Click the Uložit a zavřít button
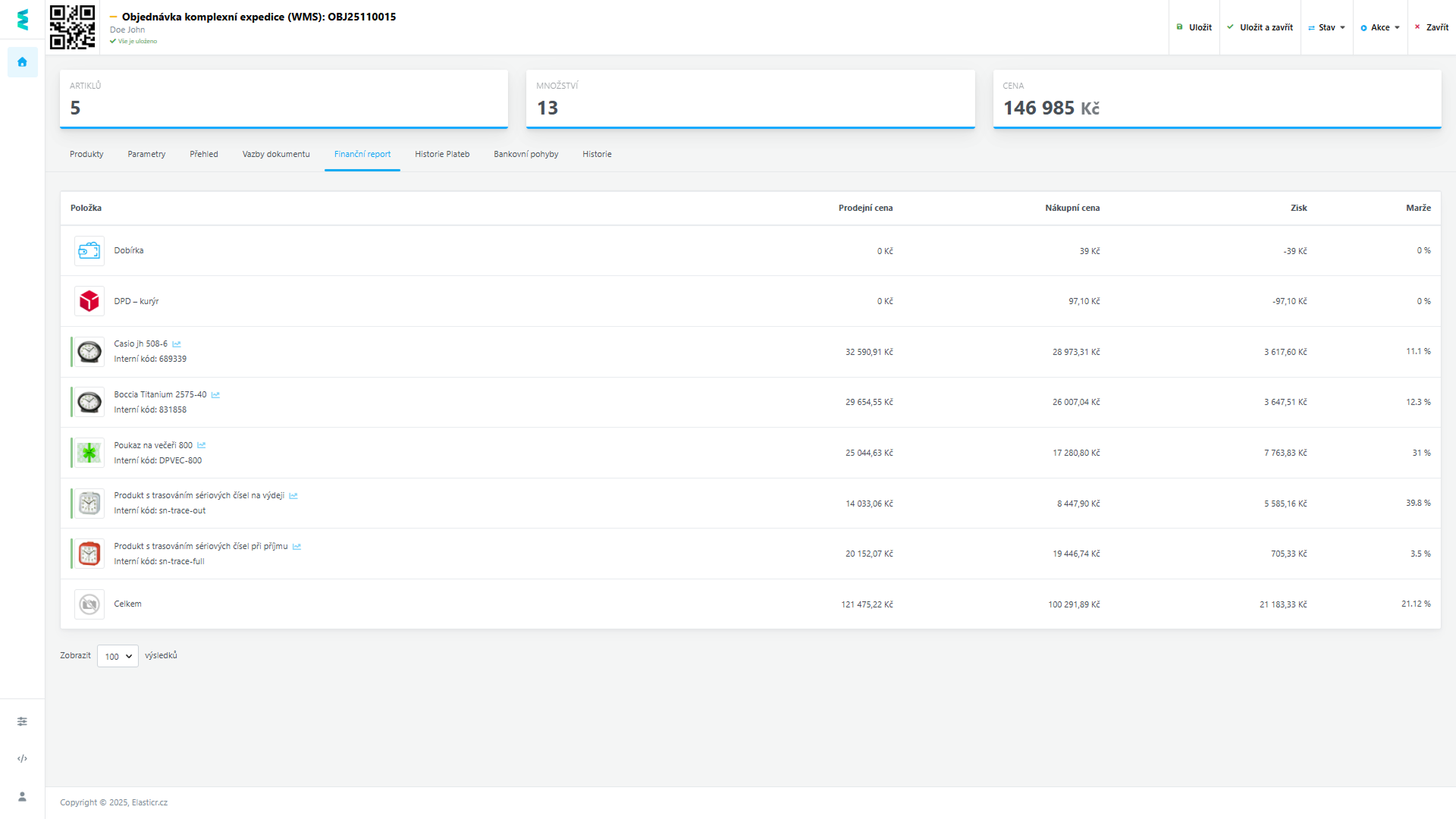Image resolution: width=1456 pixels, height=819 pixels. click(x=1260, y=27)
